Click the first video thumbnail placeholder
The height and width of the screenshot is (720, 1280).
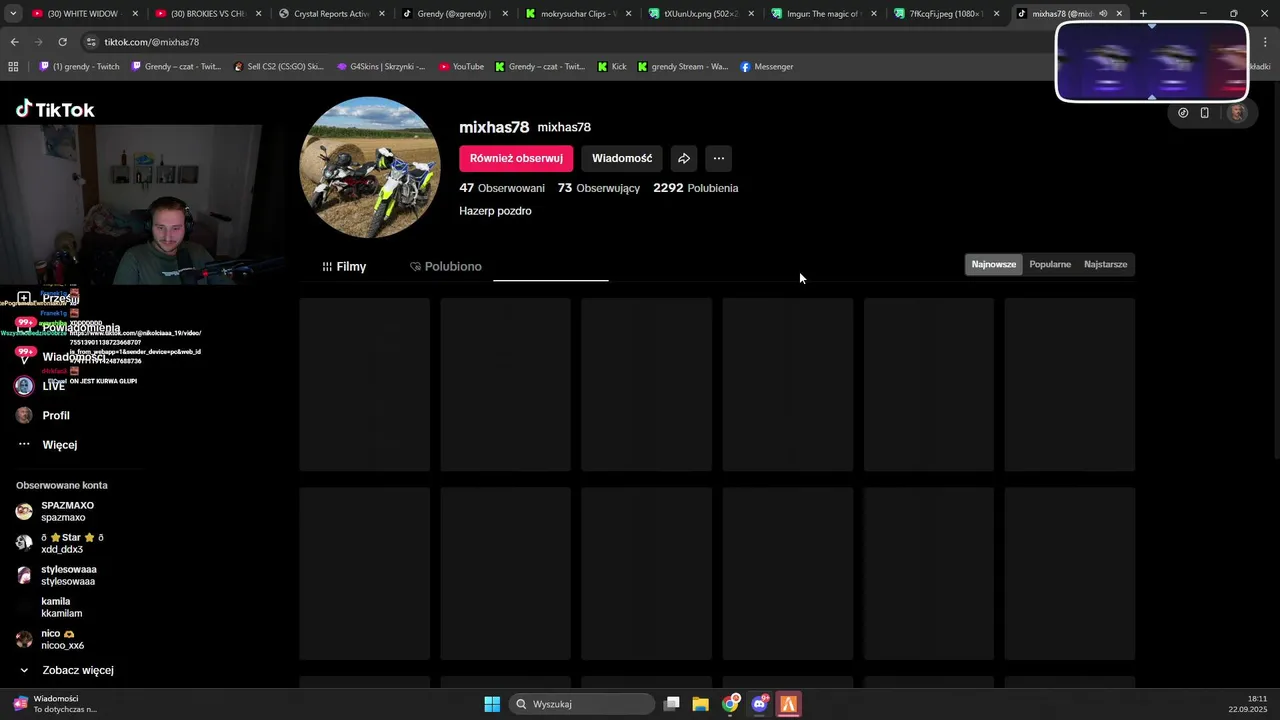365,384
